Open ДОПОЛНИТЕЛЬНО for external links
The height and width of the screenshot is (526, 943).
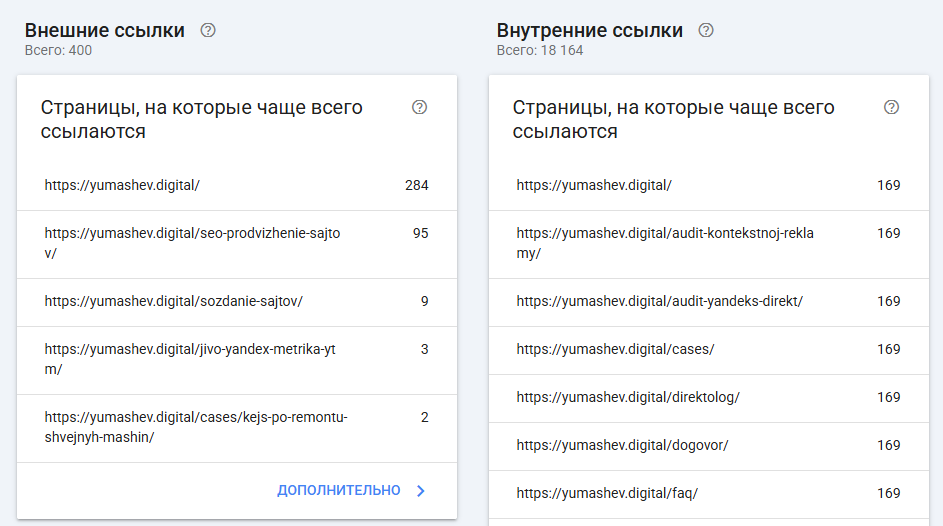point(339,491)
